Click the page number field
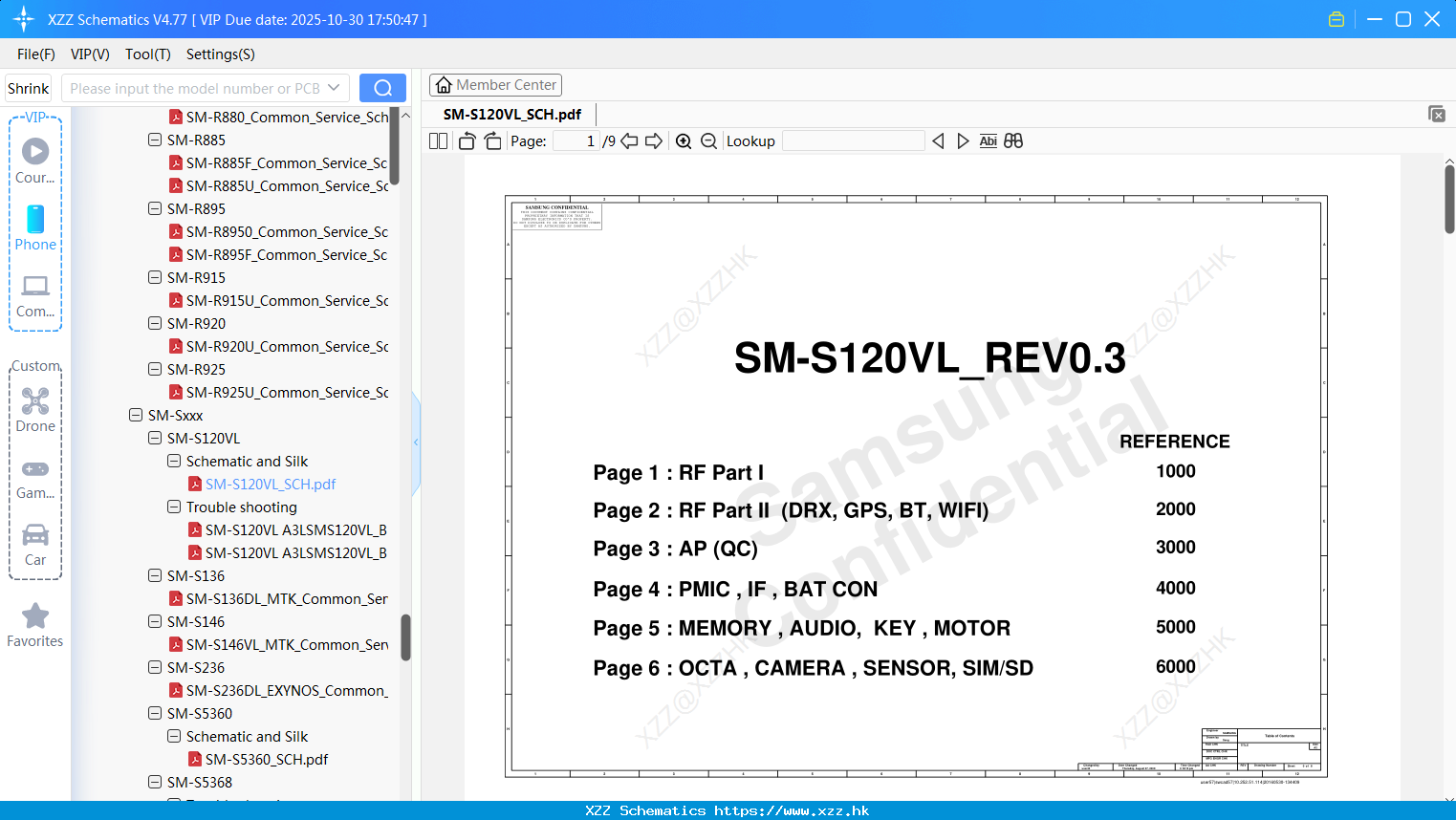The height and width of the screenshot is (820, 1456). click(576, 140)
